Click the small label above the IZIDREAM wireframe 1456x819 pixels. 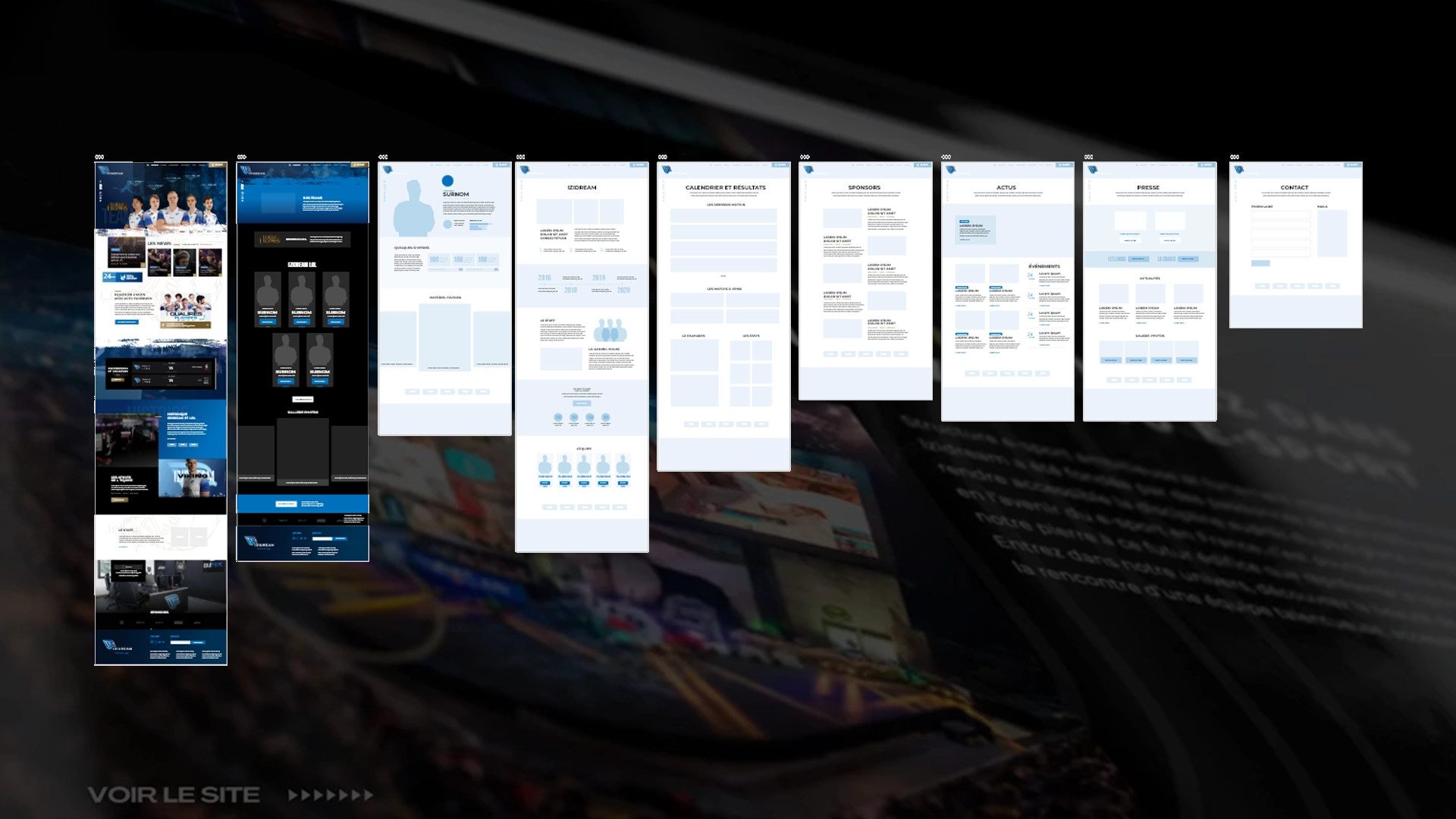click(x=521, y=157)
